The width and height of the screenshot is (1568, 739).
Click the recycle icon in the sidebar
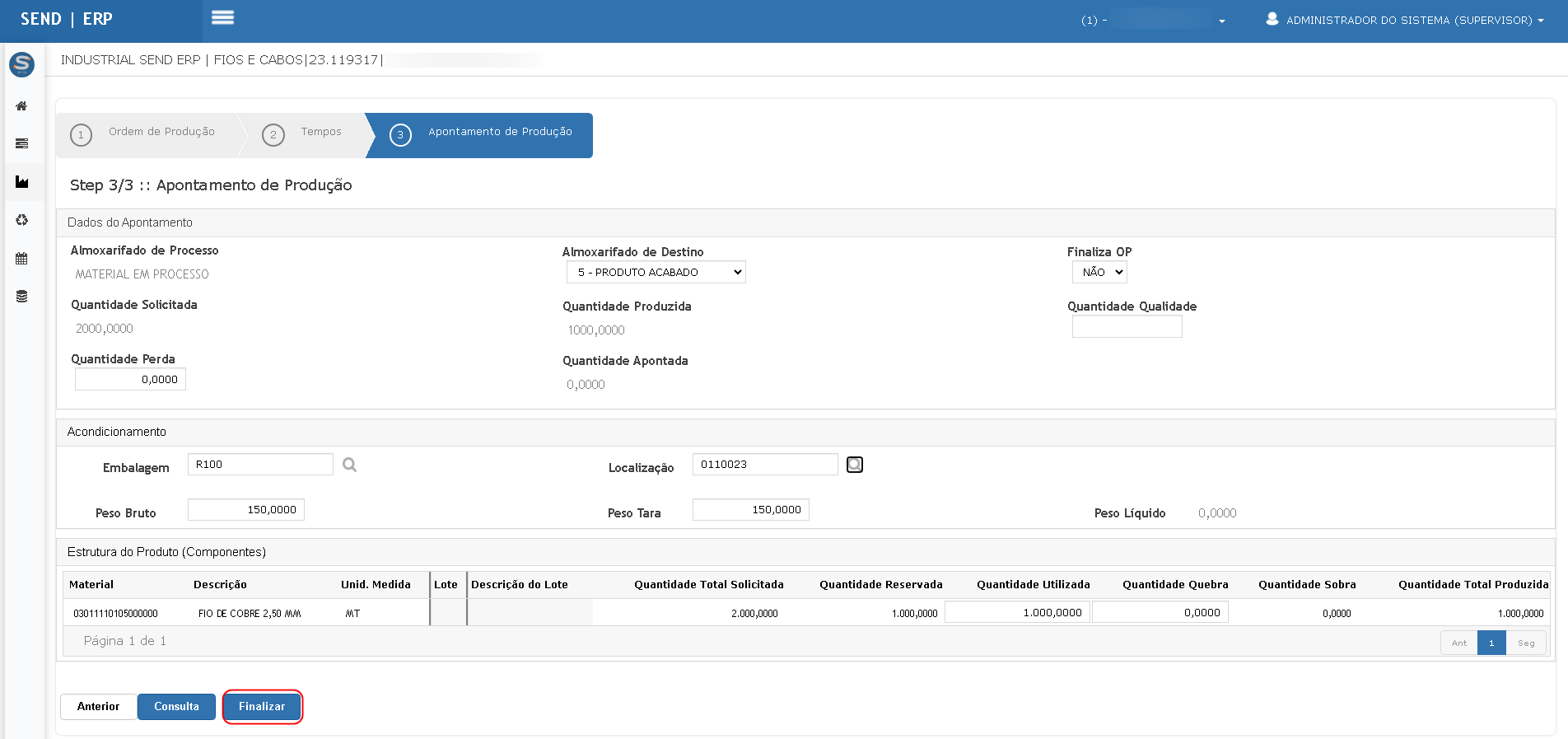pyautogui.click(x=21, y=220)
